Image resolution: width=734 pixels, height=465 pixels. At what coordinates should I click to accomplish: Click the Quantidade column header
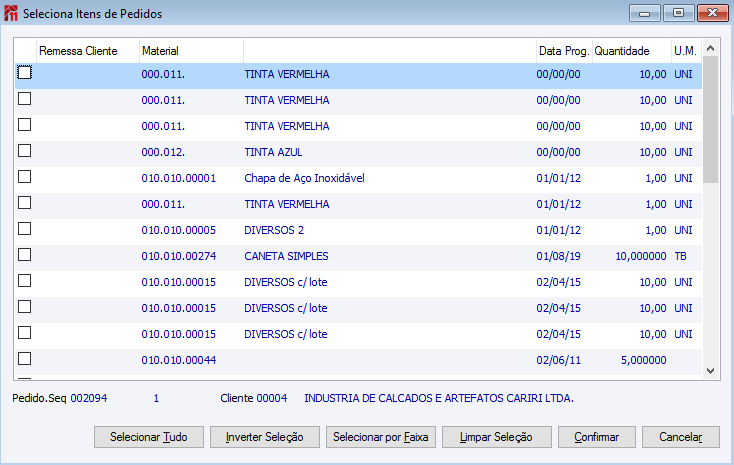[631, 51]
